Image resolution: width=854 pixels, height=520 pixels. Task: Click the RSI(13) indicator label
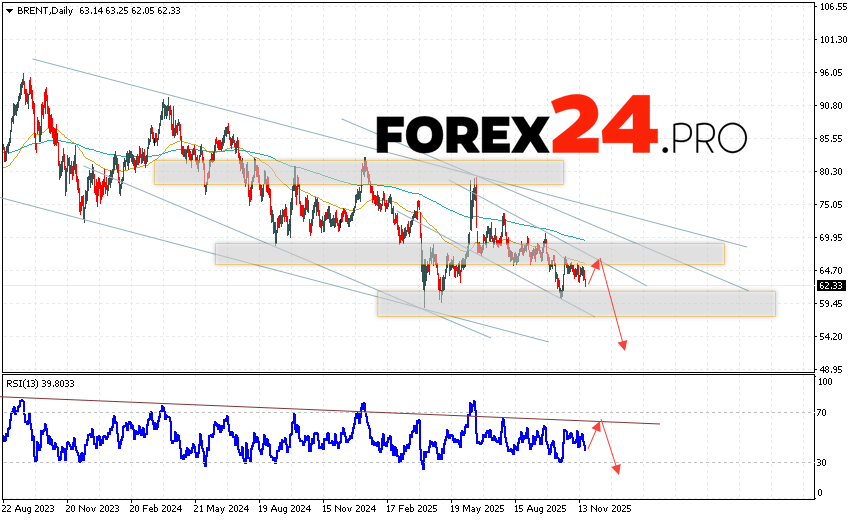tap(26, 383)
